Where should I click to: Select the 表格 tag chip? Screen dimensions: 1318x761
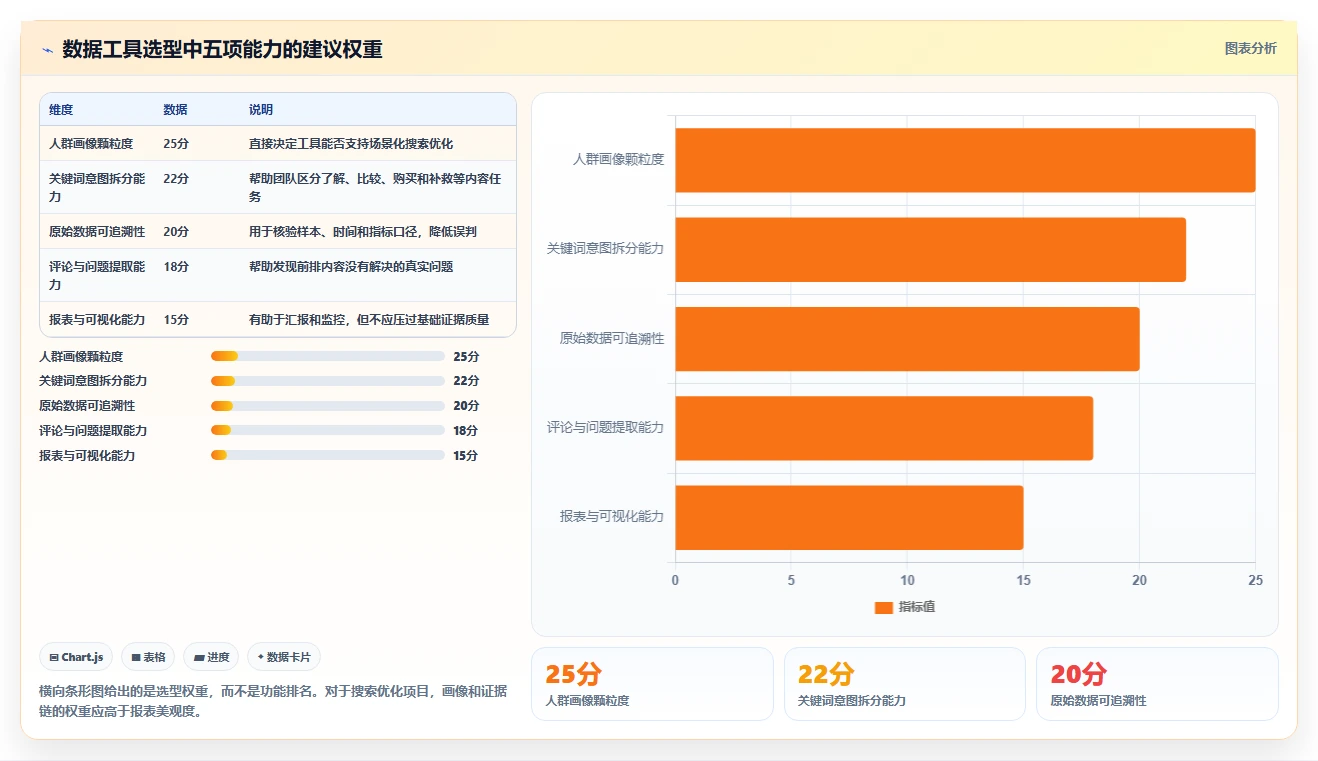click(x=148, y=657)
